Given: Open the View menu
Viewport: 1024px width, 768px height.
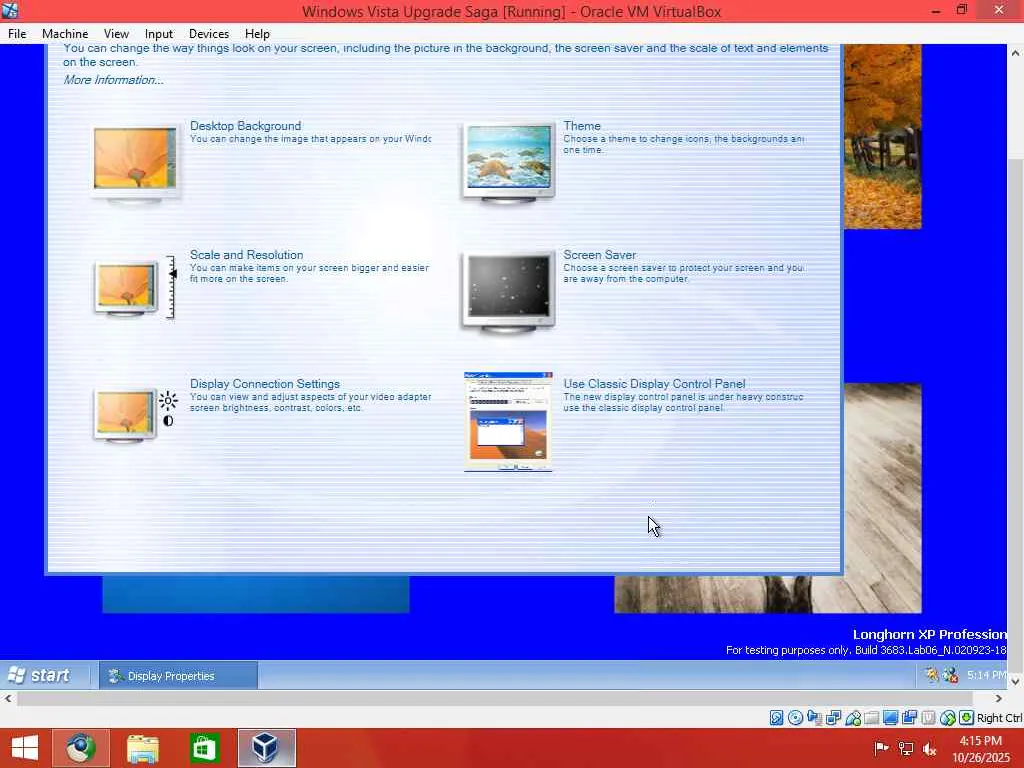Looking at the screenshot, I should 116,33.
